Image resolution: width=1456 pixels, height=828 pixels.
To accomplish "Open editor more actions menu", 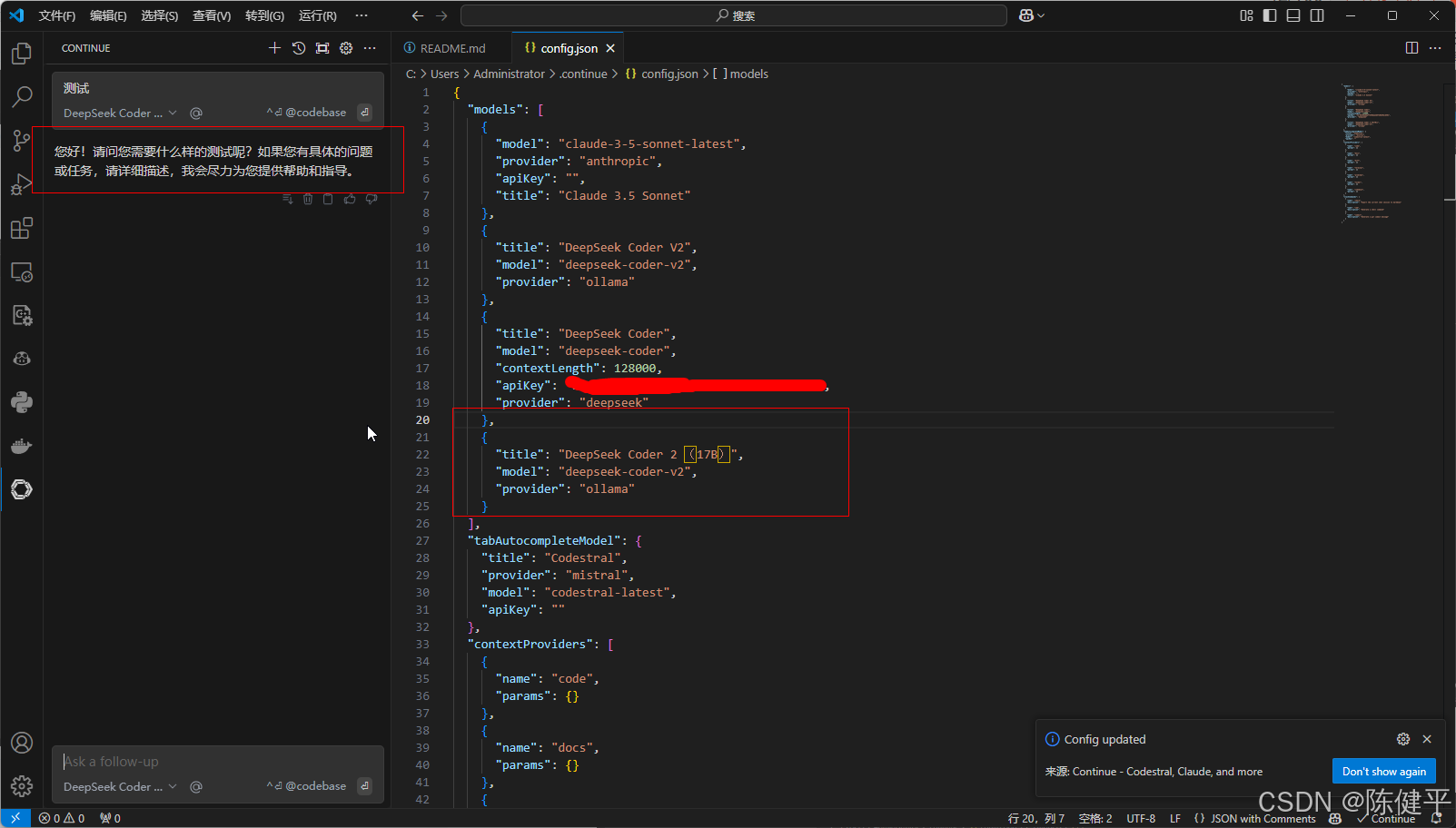I will tap(1435, 48).
